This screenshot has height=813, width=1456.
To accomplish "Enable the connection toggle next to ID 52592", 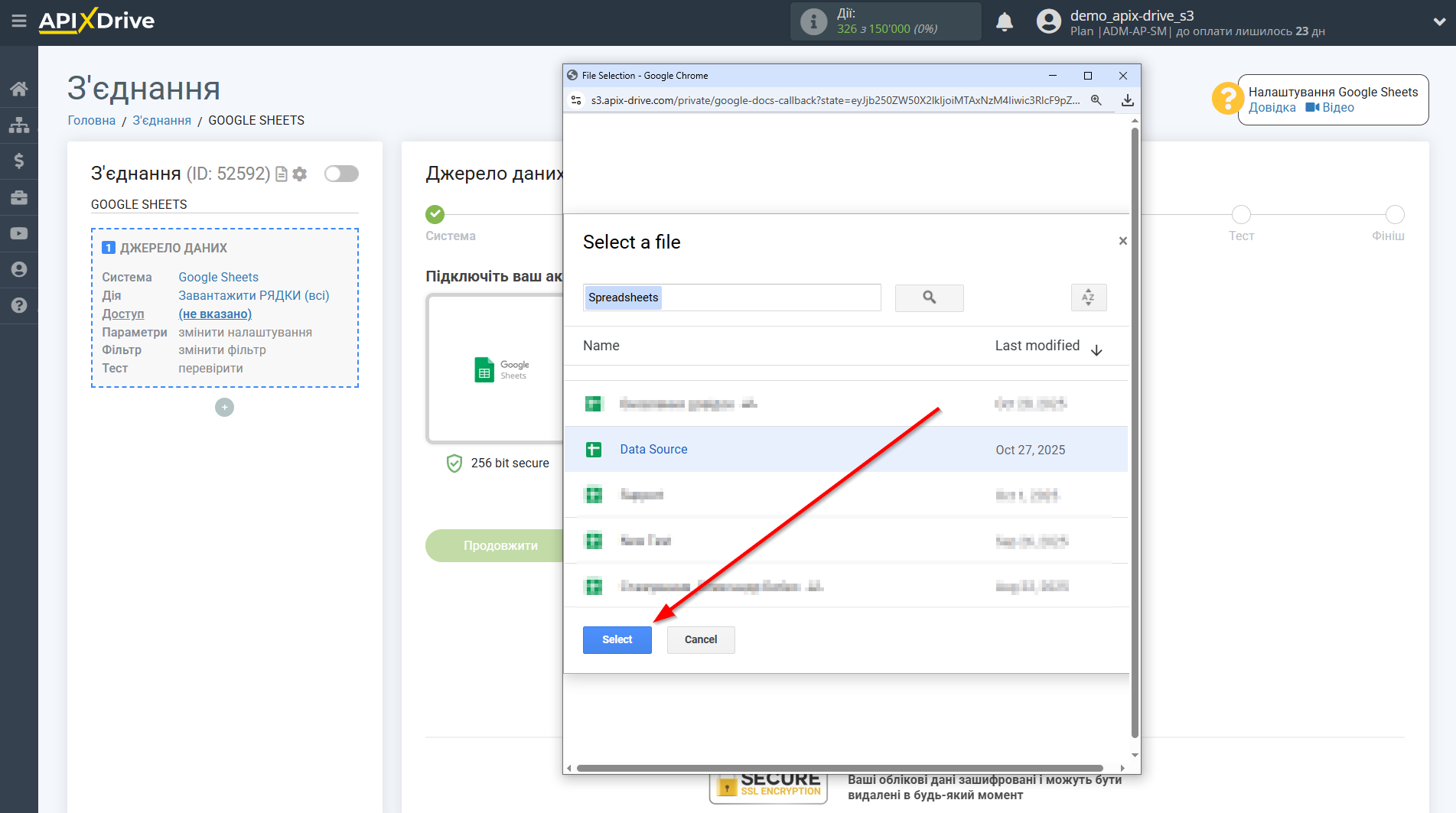I will pos(341,174).
